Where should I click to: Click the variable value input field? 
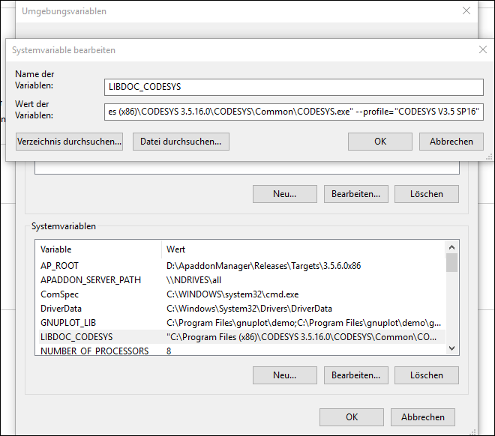point(294,112)
